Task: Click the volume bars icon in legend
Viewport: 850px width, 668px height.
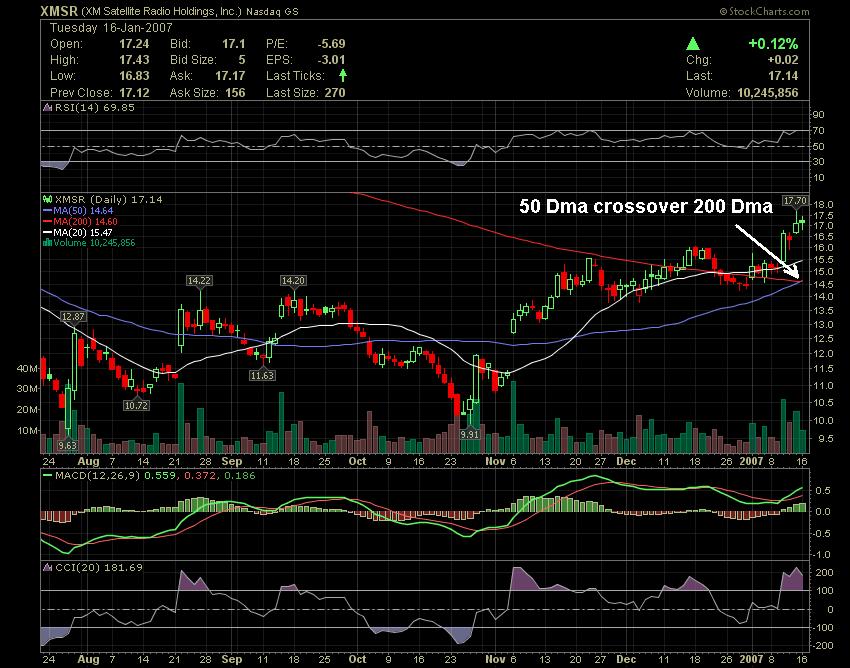Action: point(48,242)
